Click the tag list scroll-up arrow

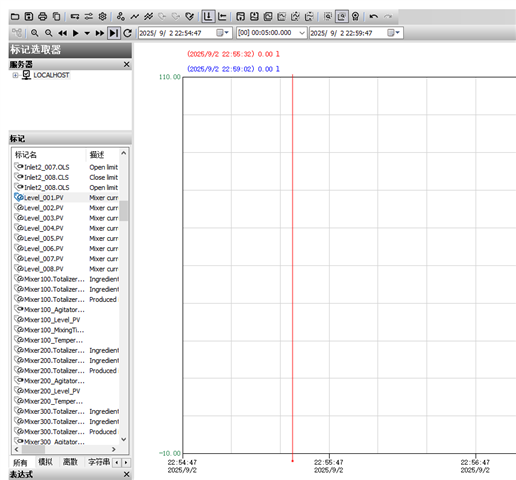(x=124, y=153)
